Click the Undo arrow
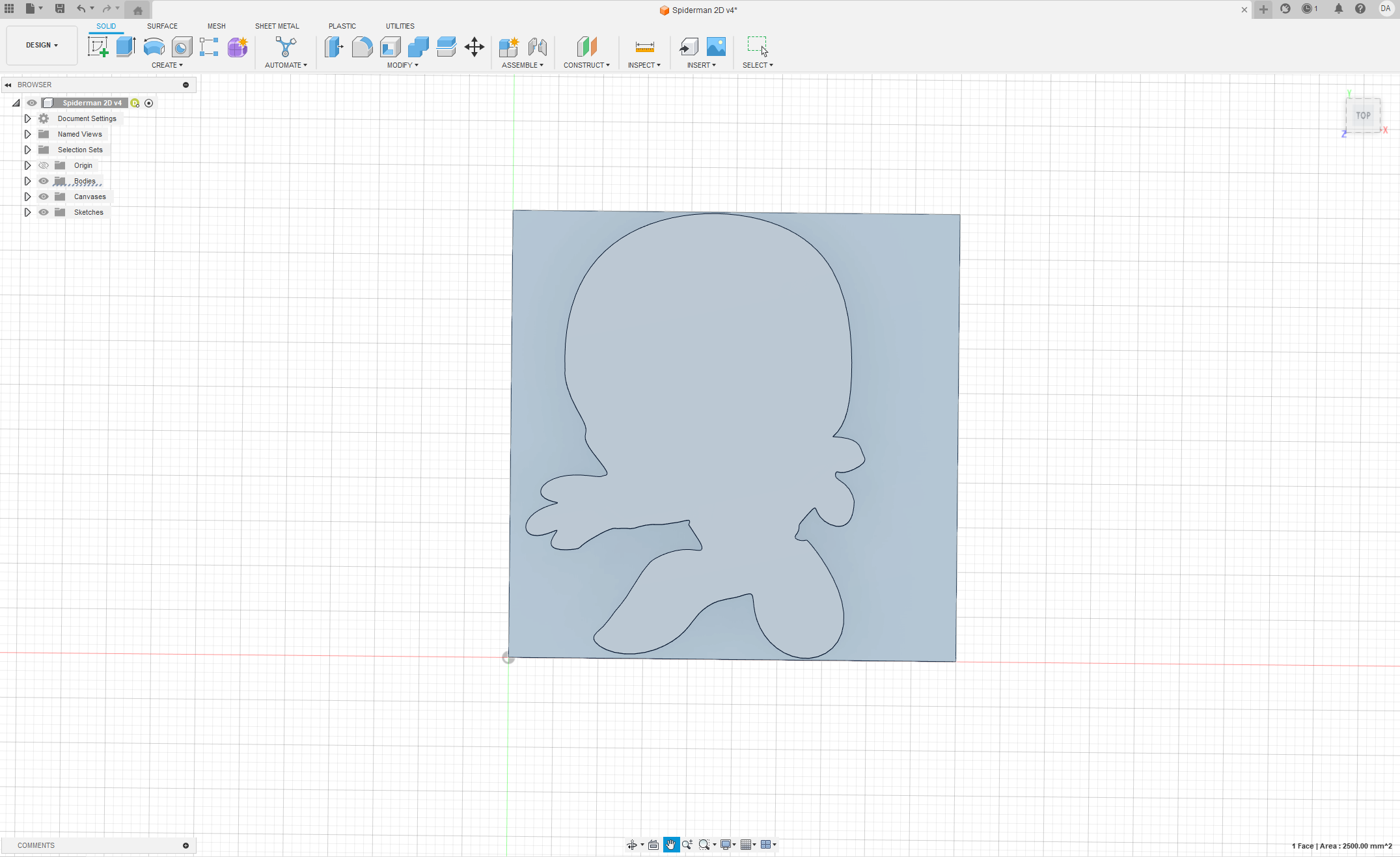The height and width of the screenshot is (857, 1400). click(x=81, y=8)
